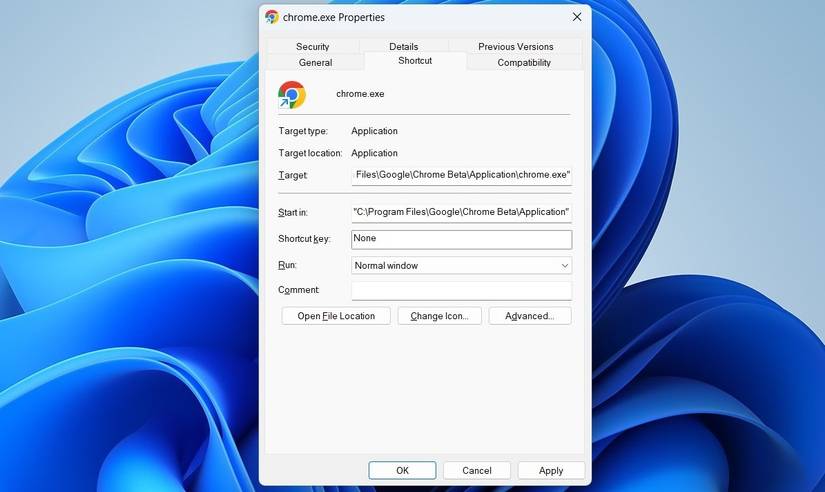Click the empty Comment field
This screenshot has height=492, width=825.
click(461, 290)
